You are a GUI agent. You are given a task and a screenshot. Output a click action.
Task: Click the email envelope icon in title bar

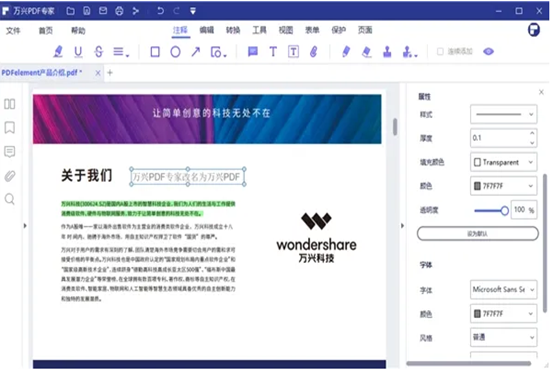tap(103, 11)
